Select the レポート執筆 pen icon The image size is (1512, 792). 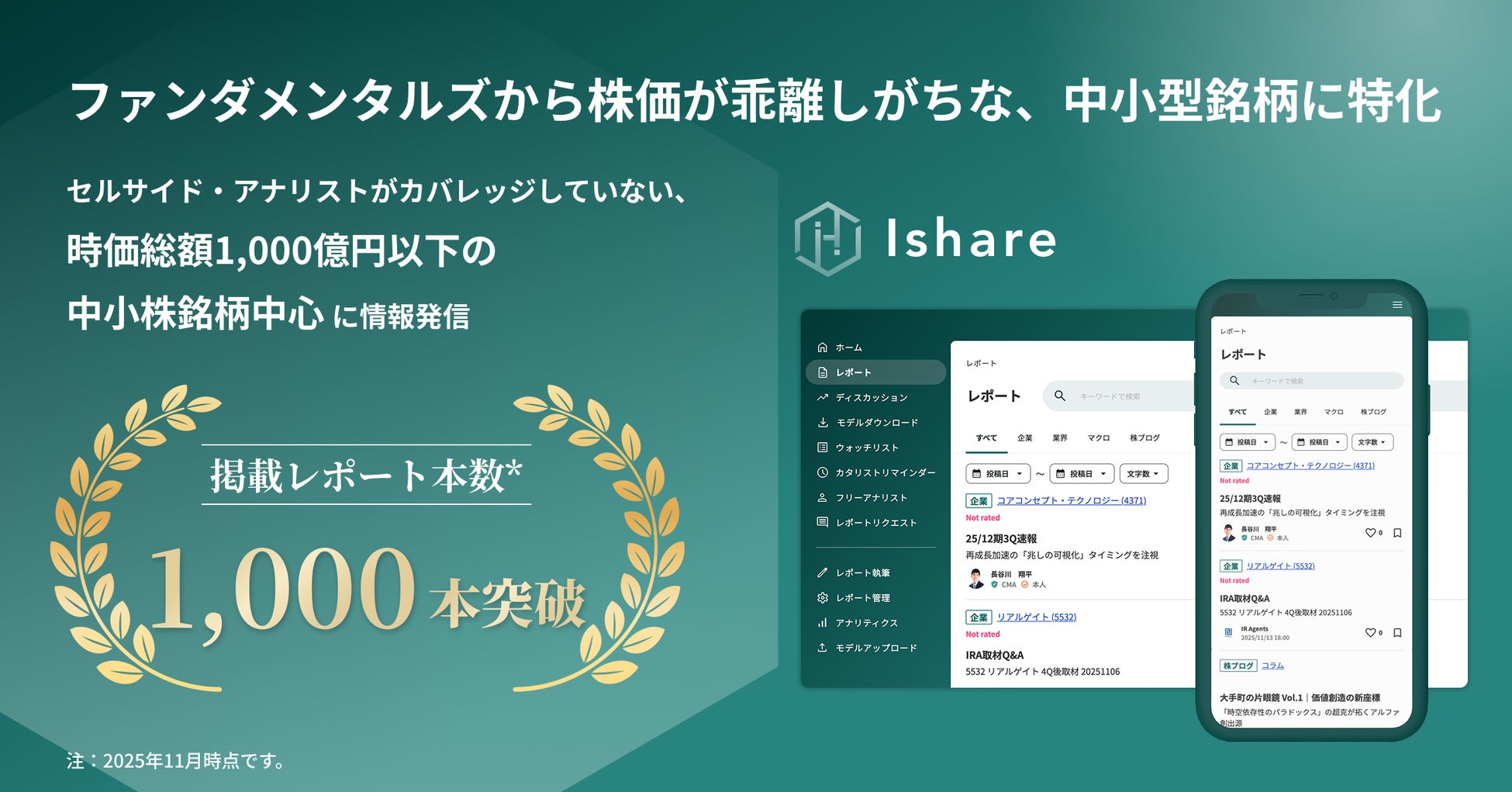point(823,572)
